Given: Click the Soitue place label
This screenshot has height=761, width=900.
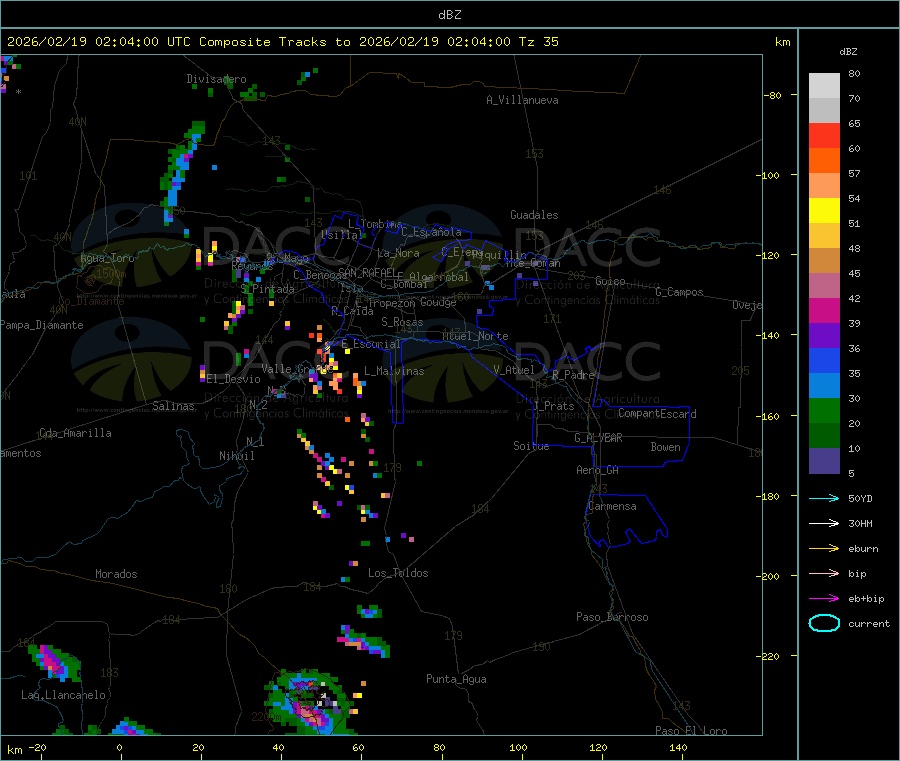Looking at the screenshot, I should tap(531, 446).
